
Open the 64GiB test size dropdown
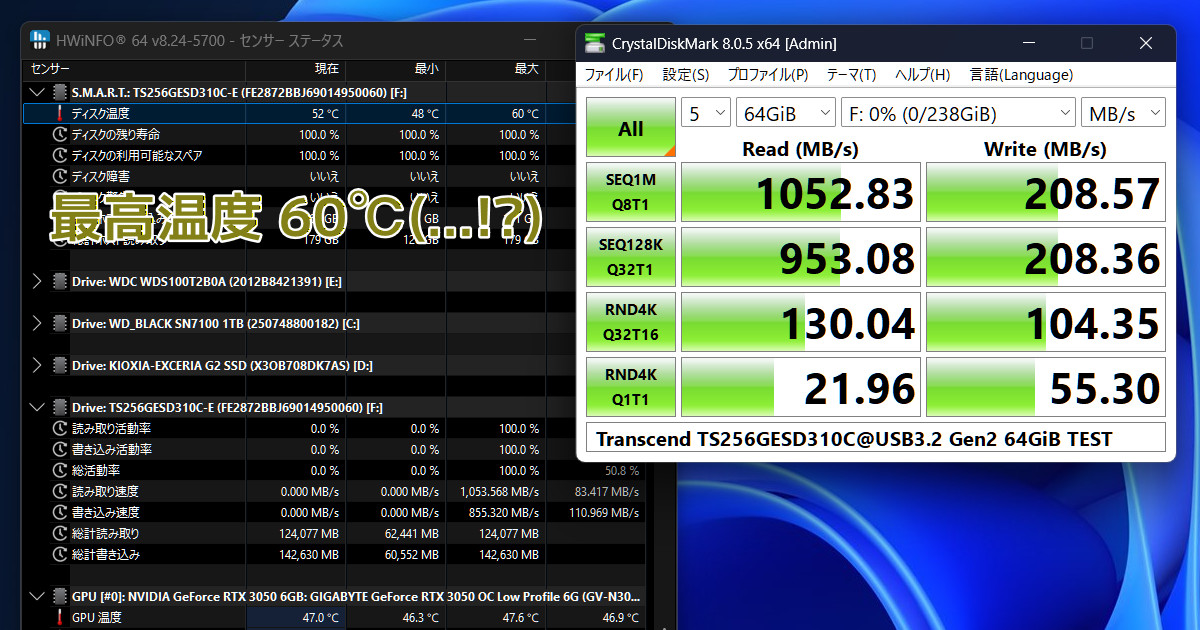click(x=785, y=113)
